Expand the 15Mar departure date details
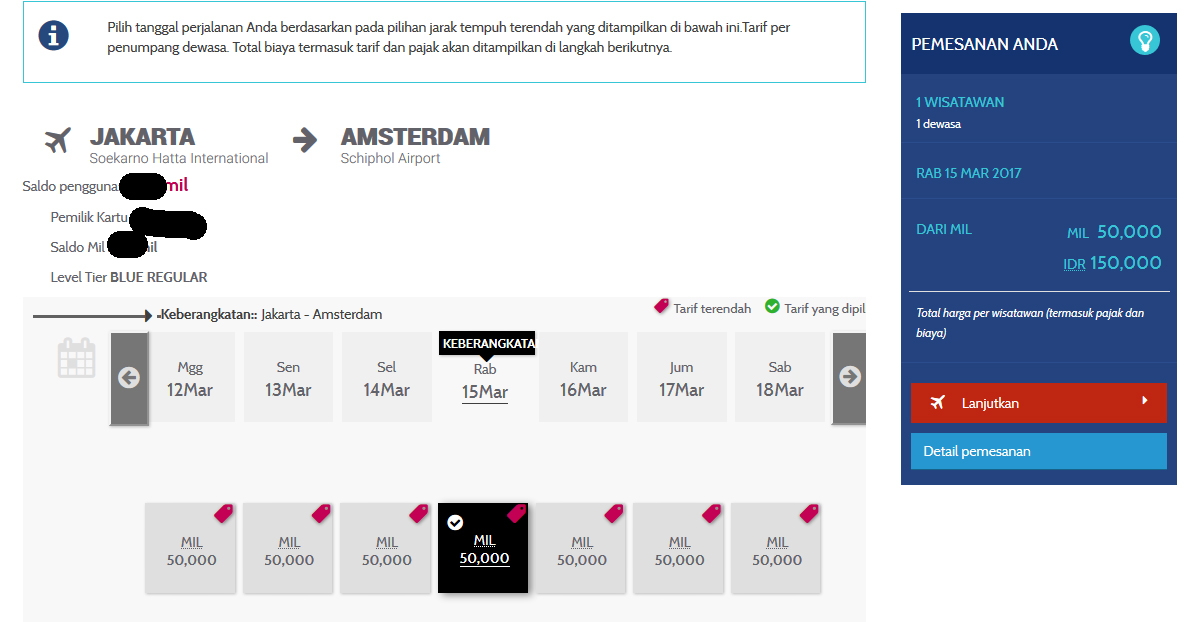Image resolution: width=1192 pixels, height=622 pixels. pos(484,392)
